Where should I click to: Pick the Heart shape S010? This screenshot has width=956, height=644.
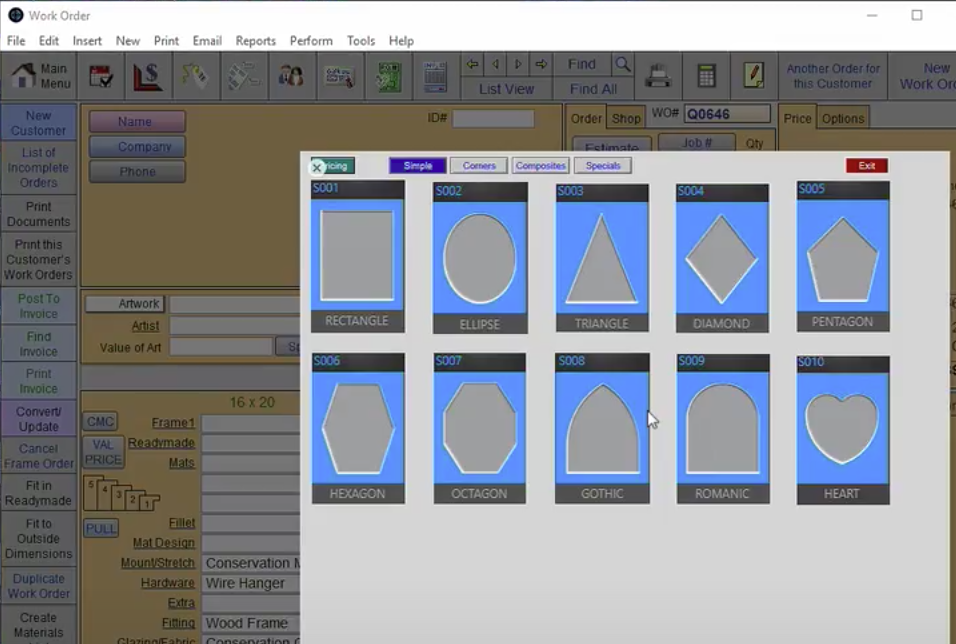(x=842, y=429)
